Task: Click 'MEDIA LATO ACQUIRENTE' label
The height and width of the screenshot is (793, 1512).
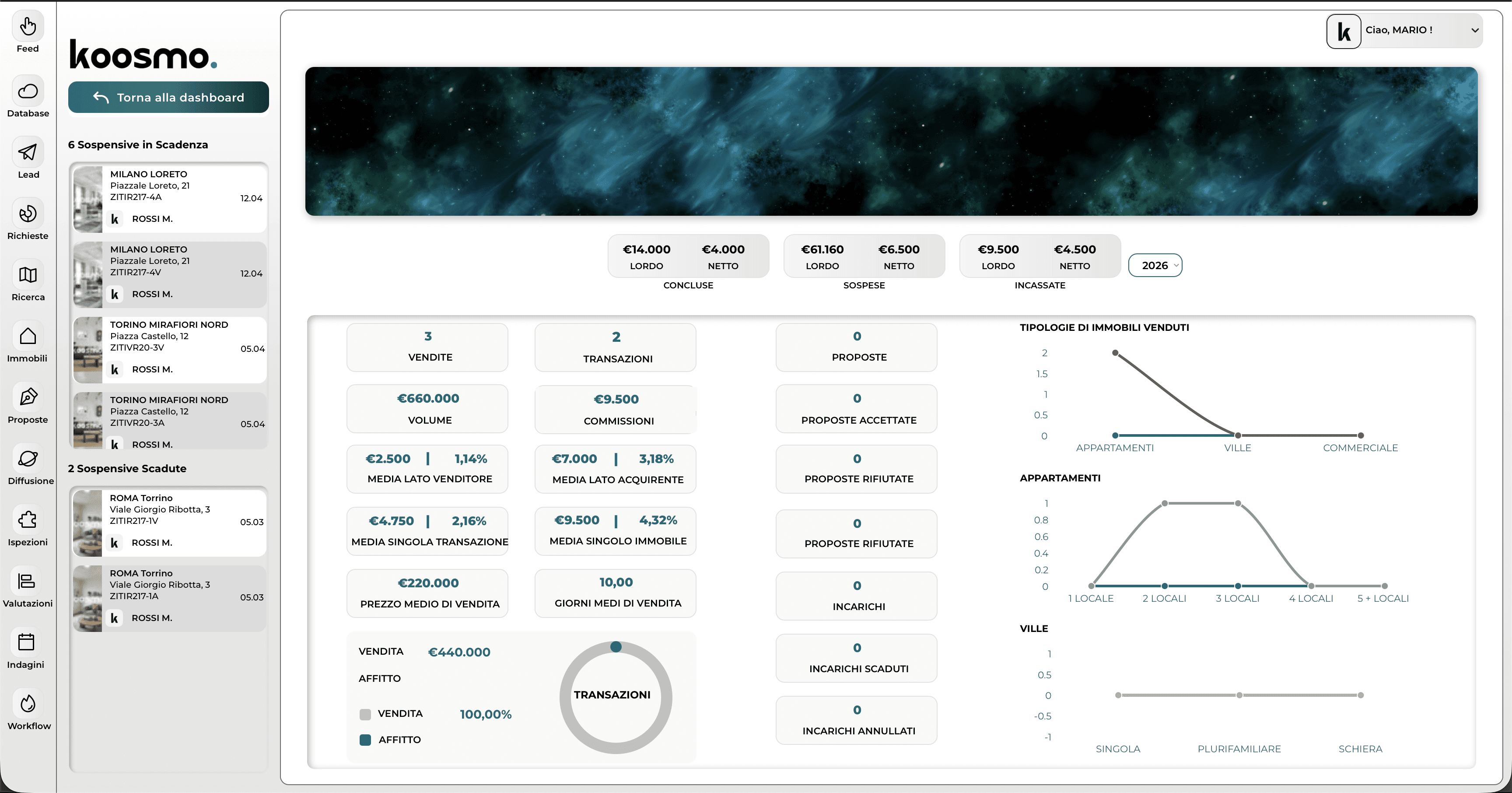Action: (618, 480)
